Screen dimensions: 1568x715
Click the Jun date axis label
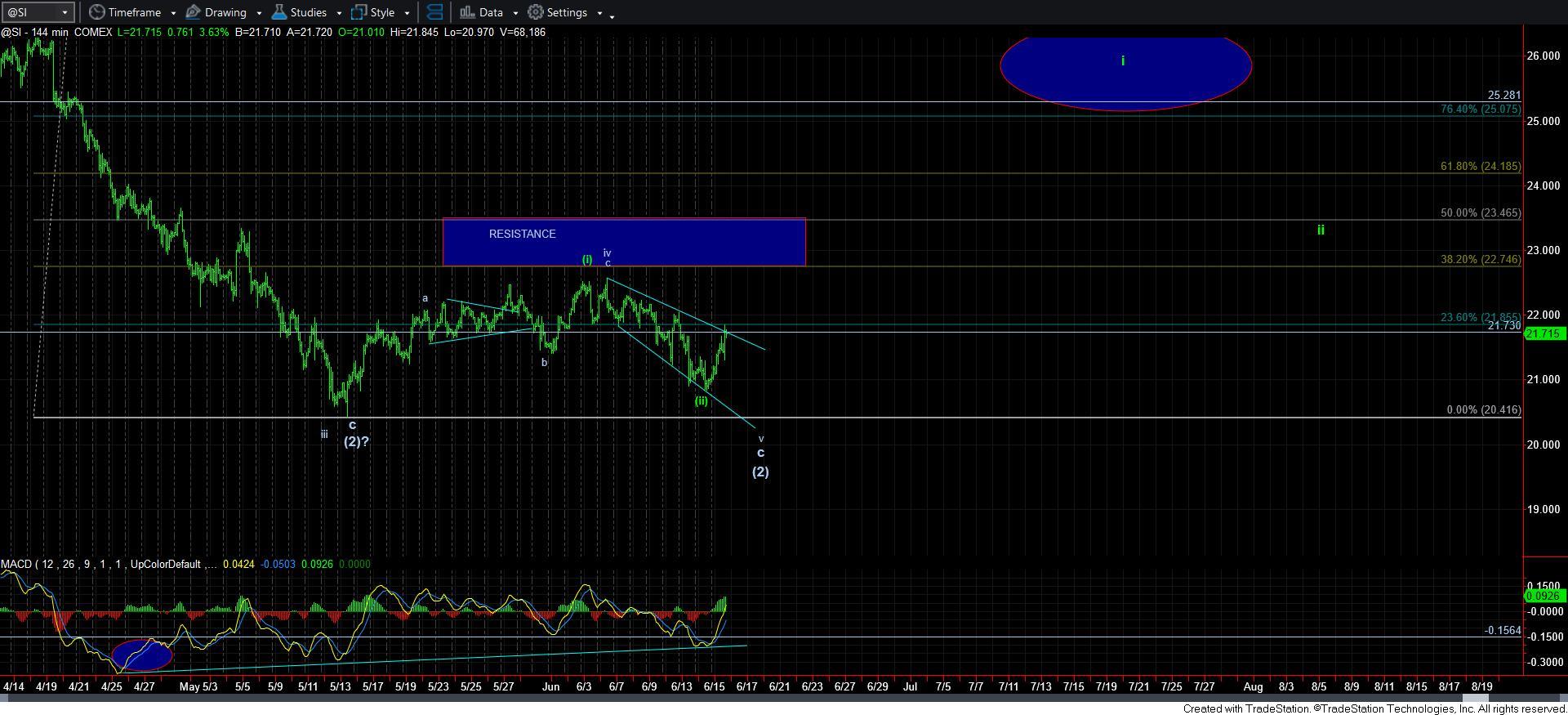(551, 686)
